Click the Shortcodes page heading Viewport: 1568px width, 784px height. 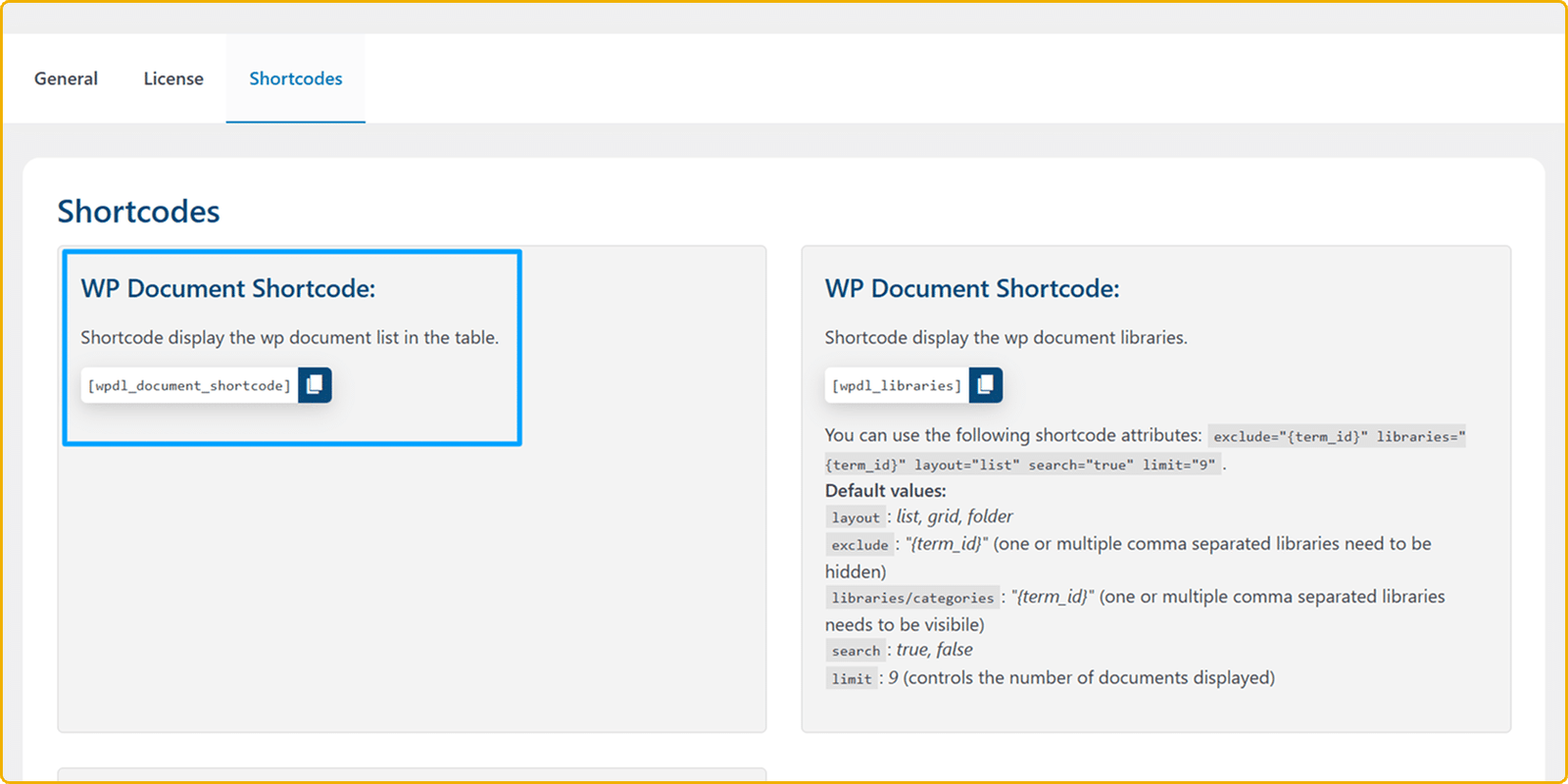coord(138,212)
